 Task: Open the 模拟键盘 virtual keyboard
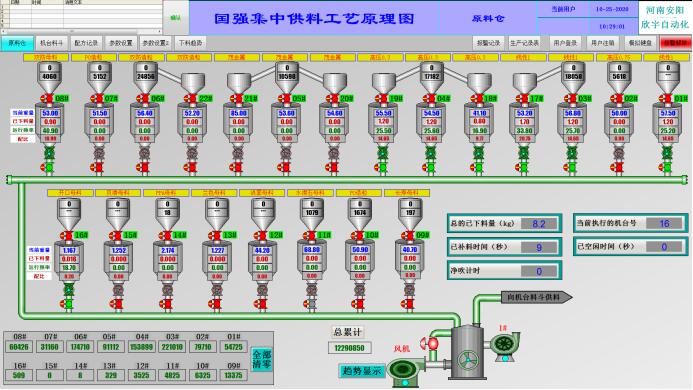point(640,43)
